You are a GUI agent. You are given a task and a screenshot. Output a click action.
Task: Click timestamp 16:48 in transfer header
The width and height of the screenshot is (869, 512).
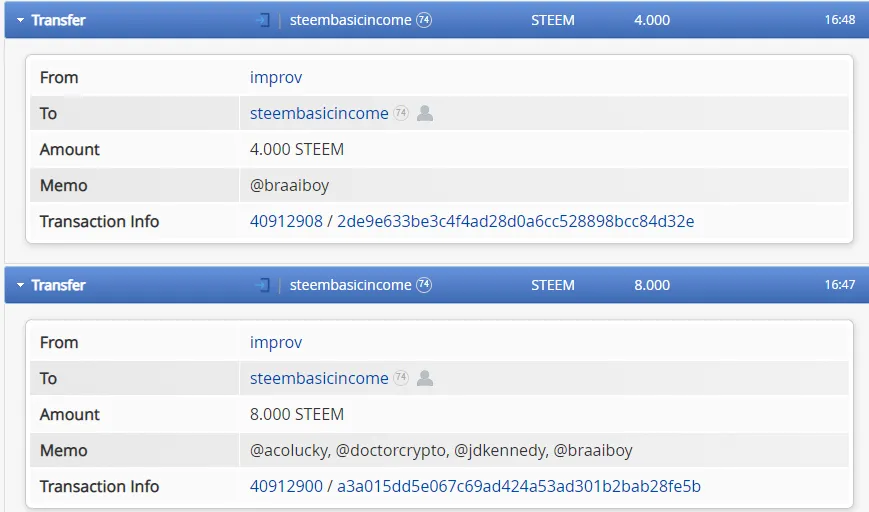tap(840, 20)
